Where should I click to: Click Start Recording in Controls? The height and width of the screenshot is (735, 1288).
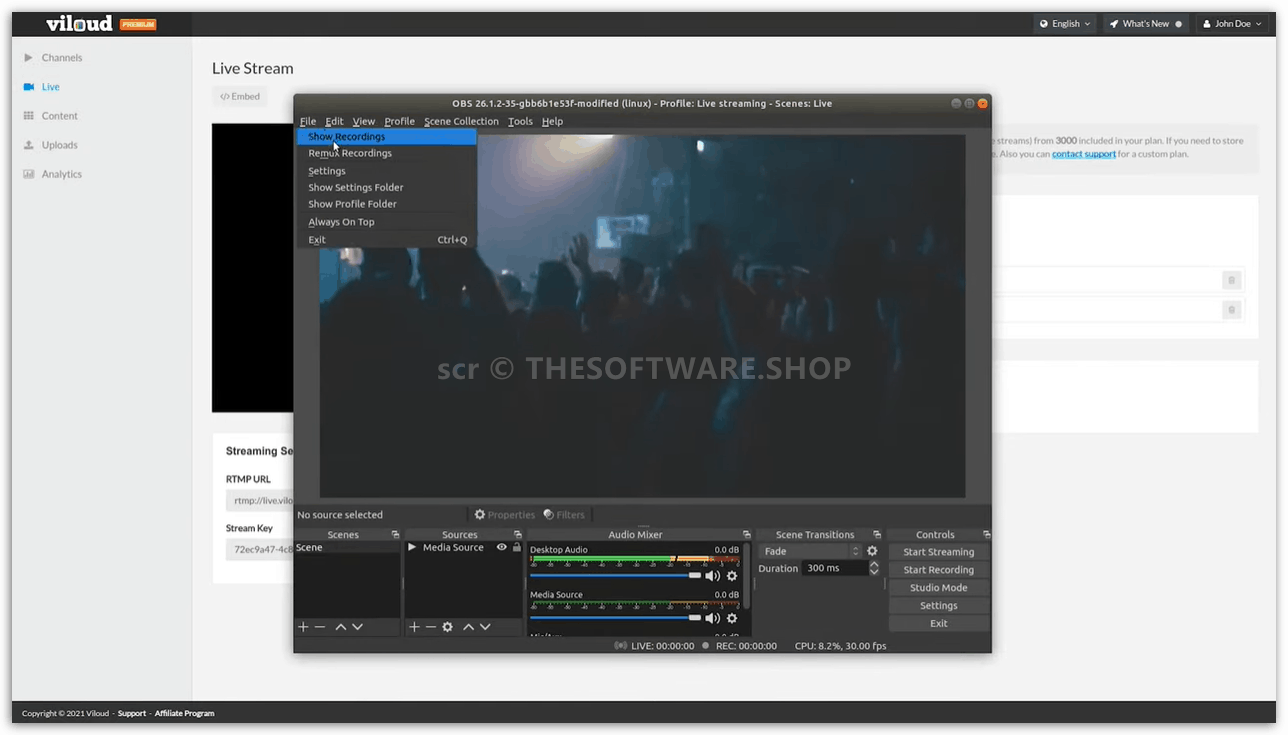[x=938, y=570]
